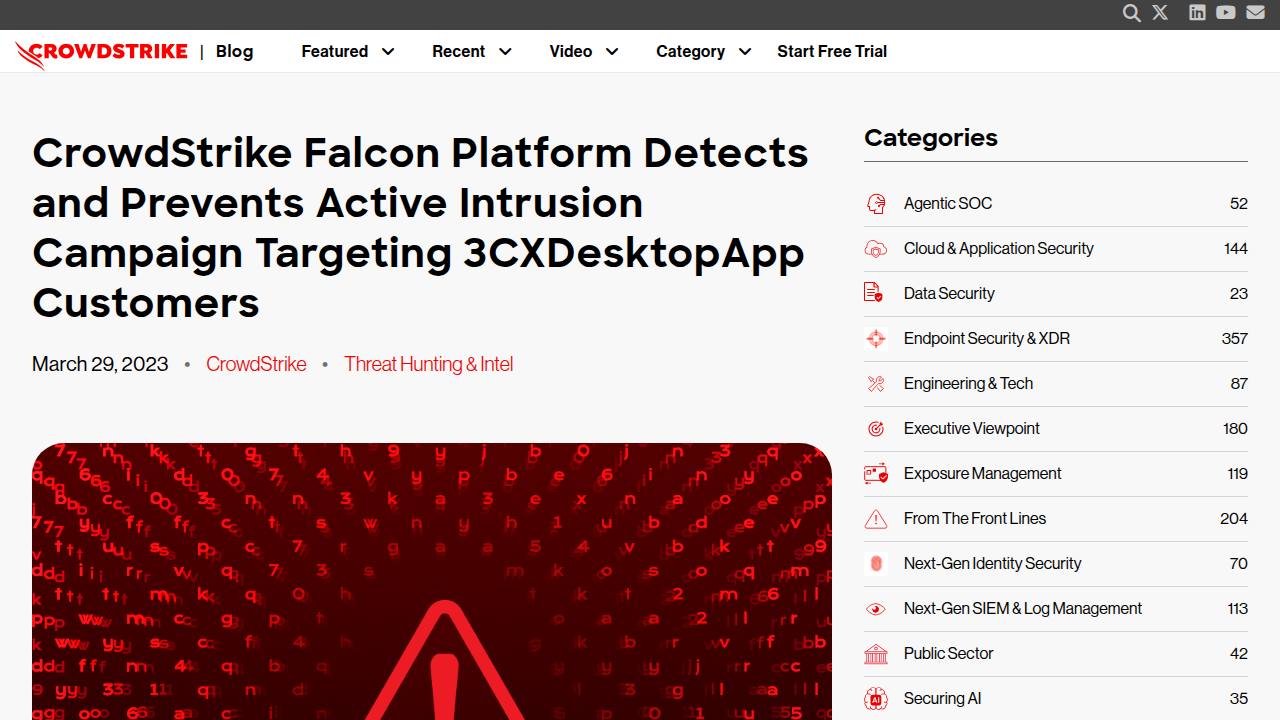Click the Next-Gen SIEM eye icon
The image size is (1280, 720).
click(876, 609)
